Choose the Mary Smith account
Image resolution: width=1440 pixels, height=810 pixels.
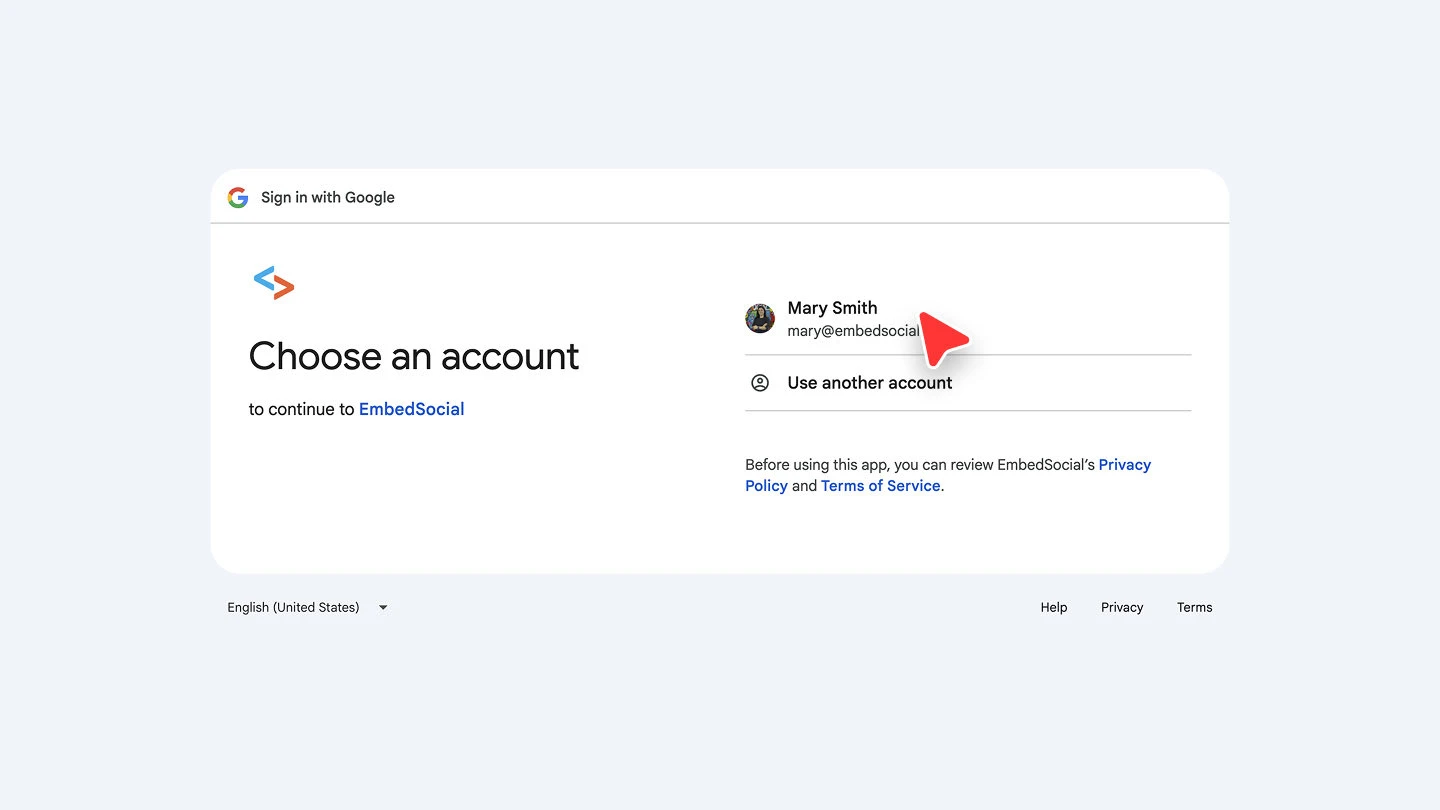tap(968, 319)
